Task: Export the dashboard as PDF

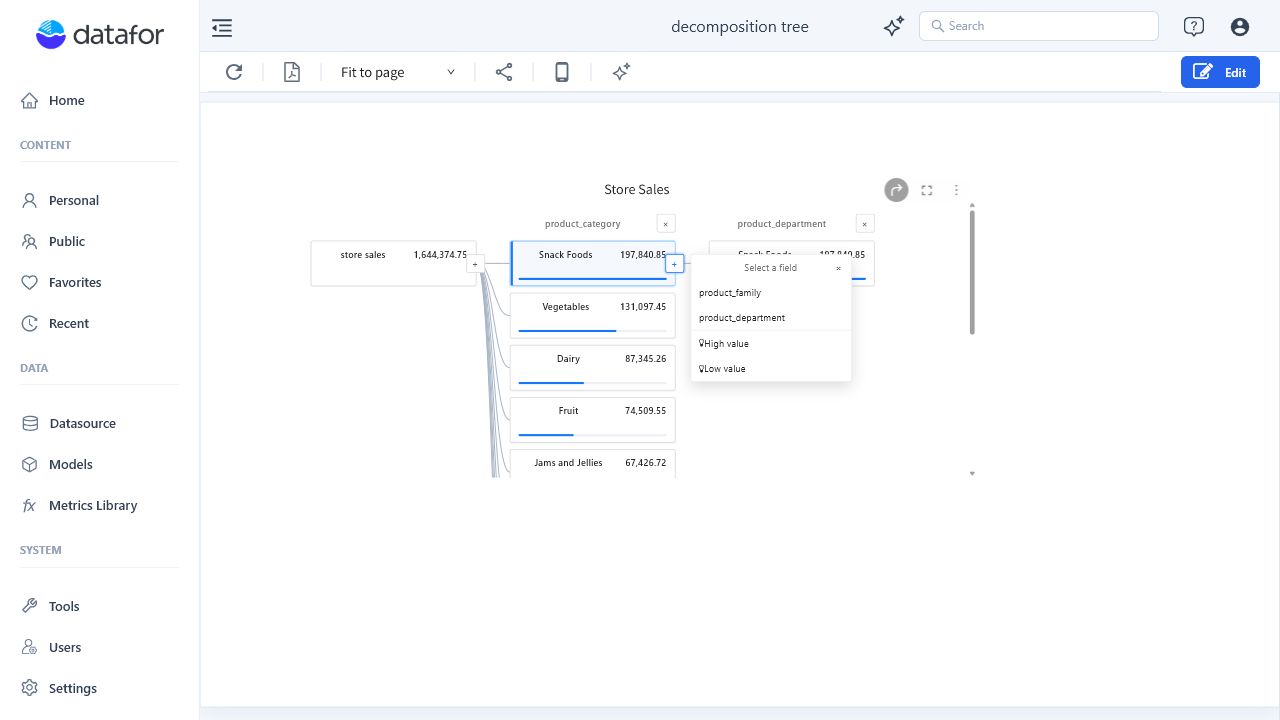Action: pyautogui.click(x=292, y=72)
